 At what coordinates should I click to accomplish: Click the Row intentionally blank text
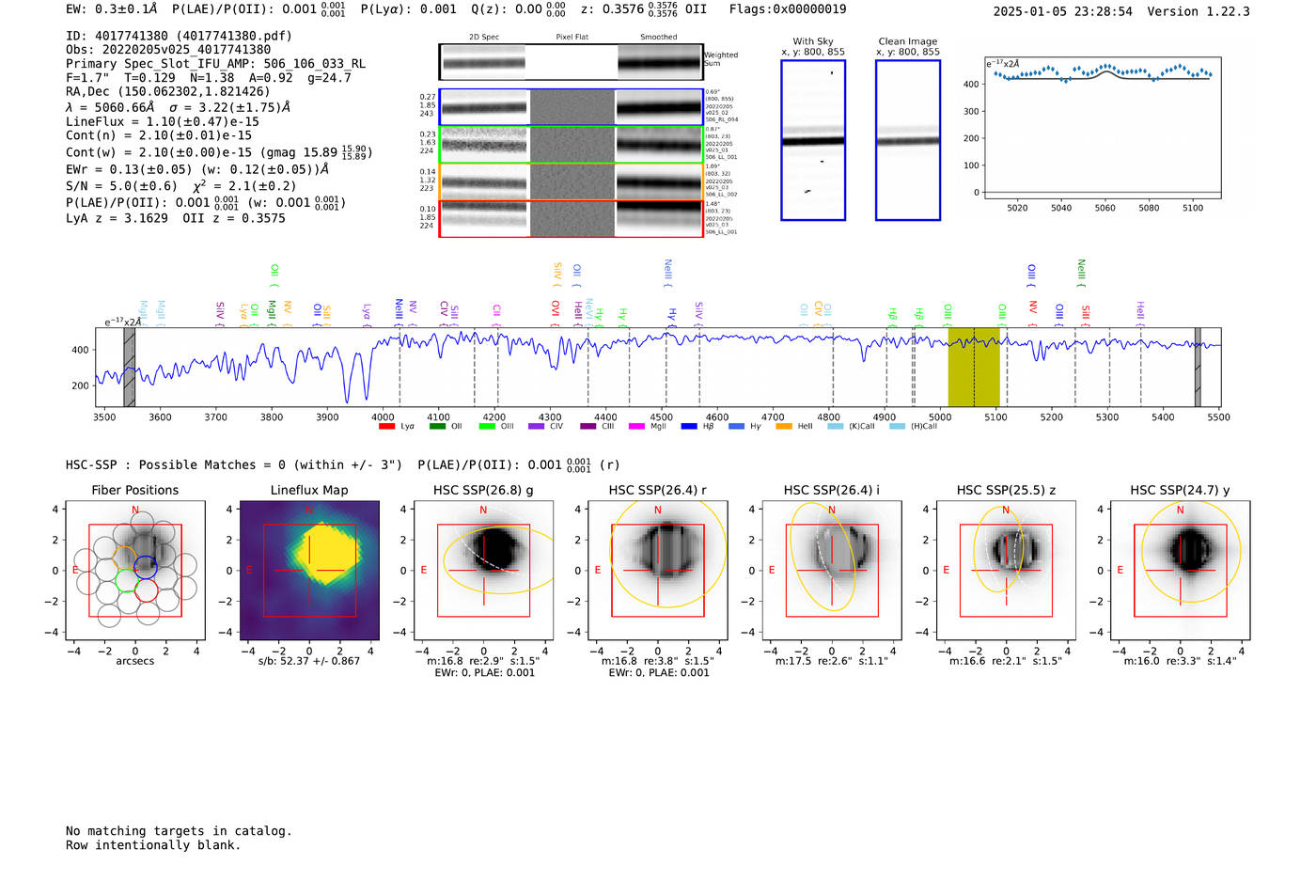click(153, 845)
